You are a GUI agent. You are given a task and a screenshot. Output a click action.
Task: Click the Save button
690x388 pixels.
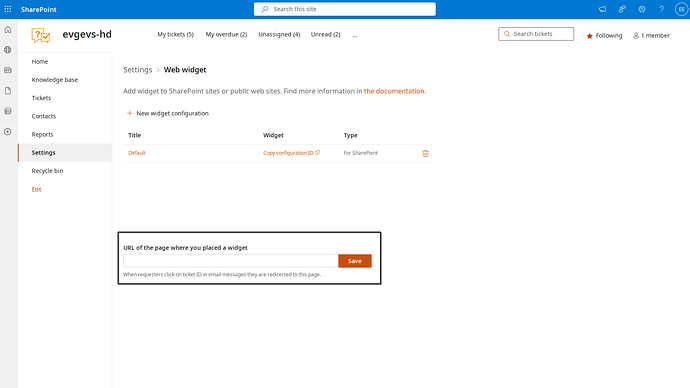pyautogui.click(x=355, y=261)
